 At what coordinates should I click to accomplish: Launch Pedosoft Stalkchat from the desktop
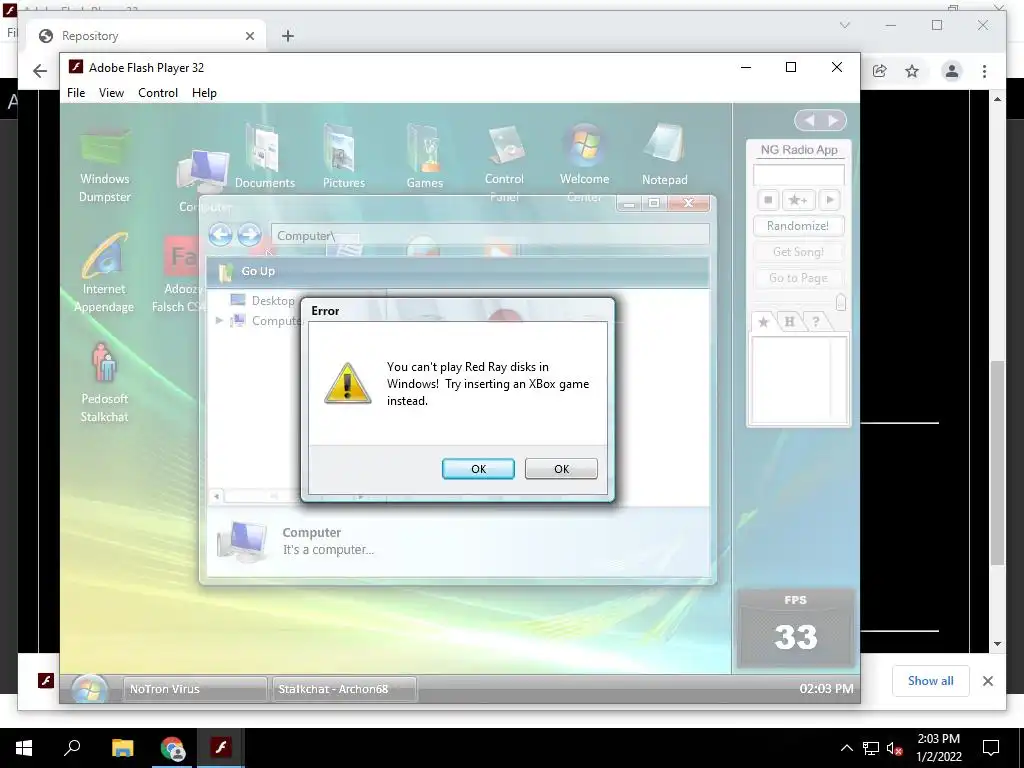click(x=104, y=383)
